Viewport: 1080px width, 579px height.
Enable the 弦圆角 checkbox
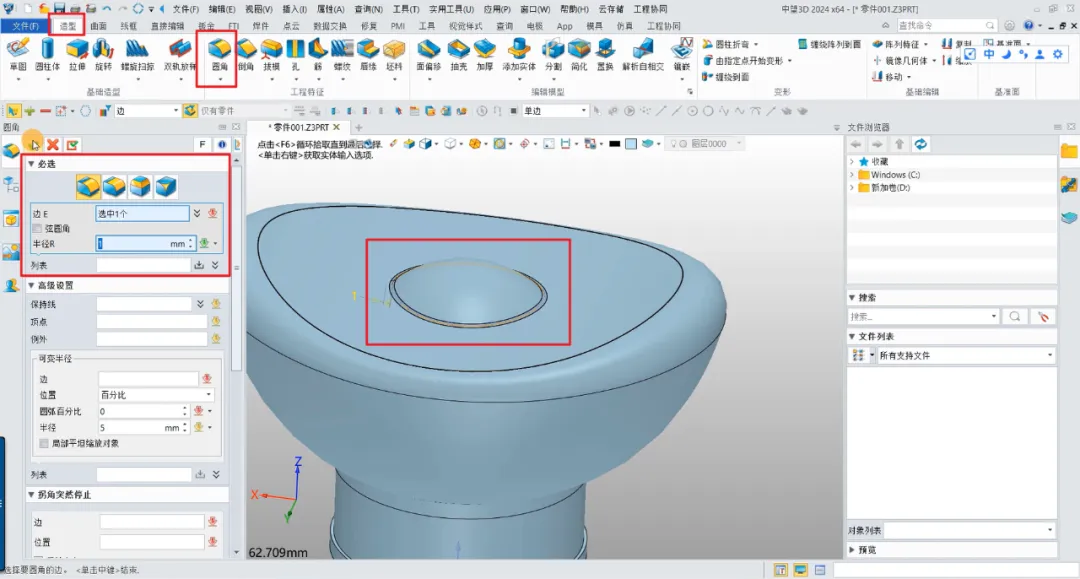[39, 229]
